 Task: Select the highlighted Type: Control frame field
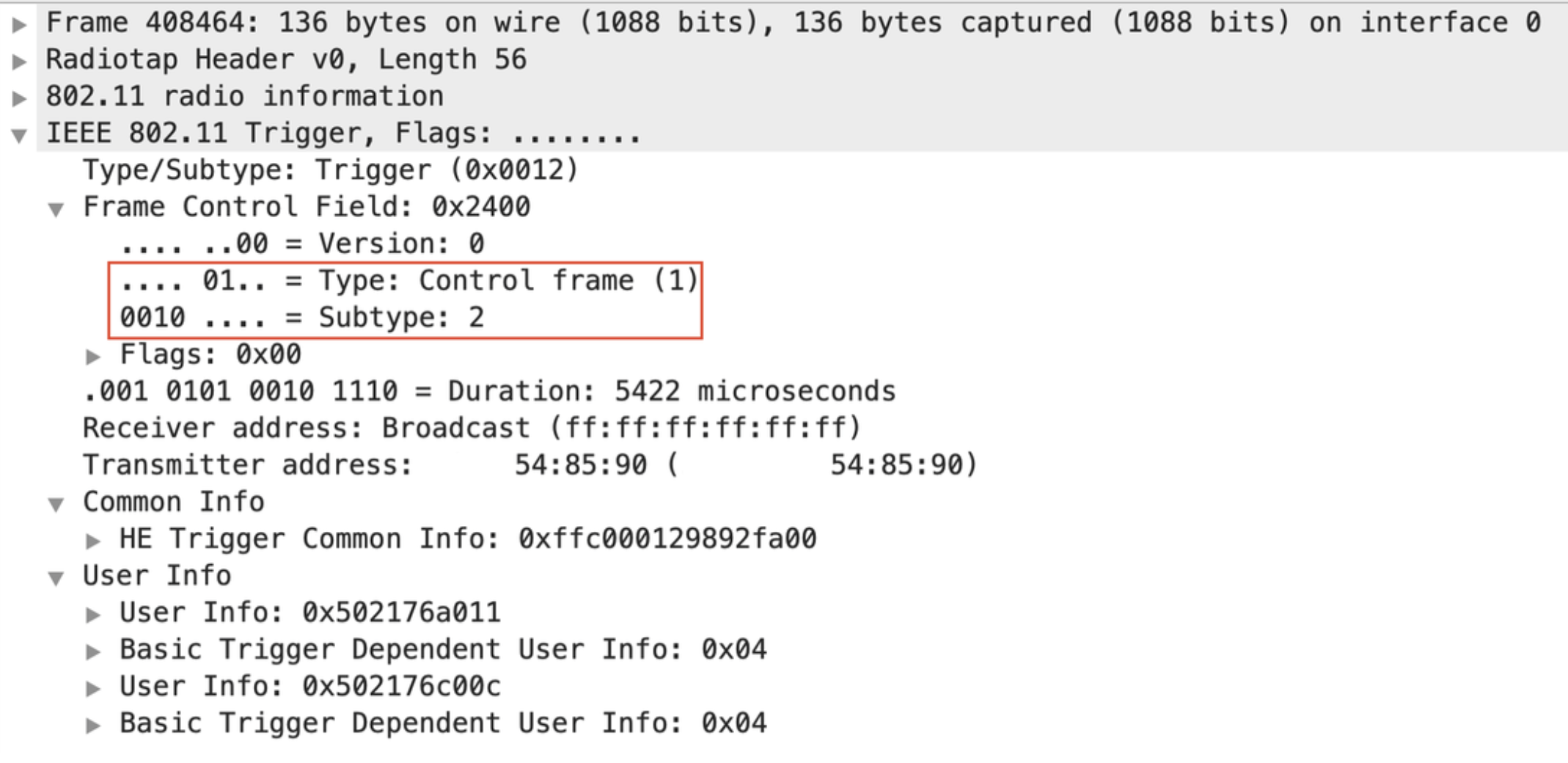coord(403,280)
